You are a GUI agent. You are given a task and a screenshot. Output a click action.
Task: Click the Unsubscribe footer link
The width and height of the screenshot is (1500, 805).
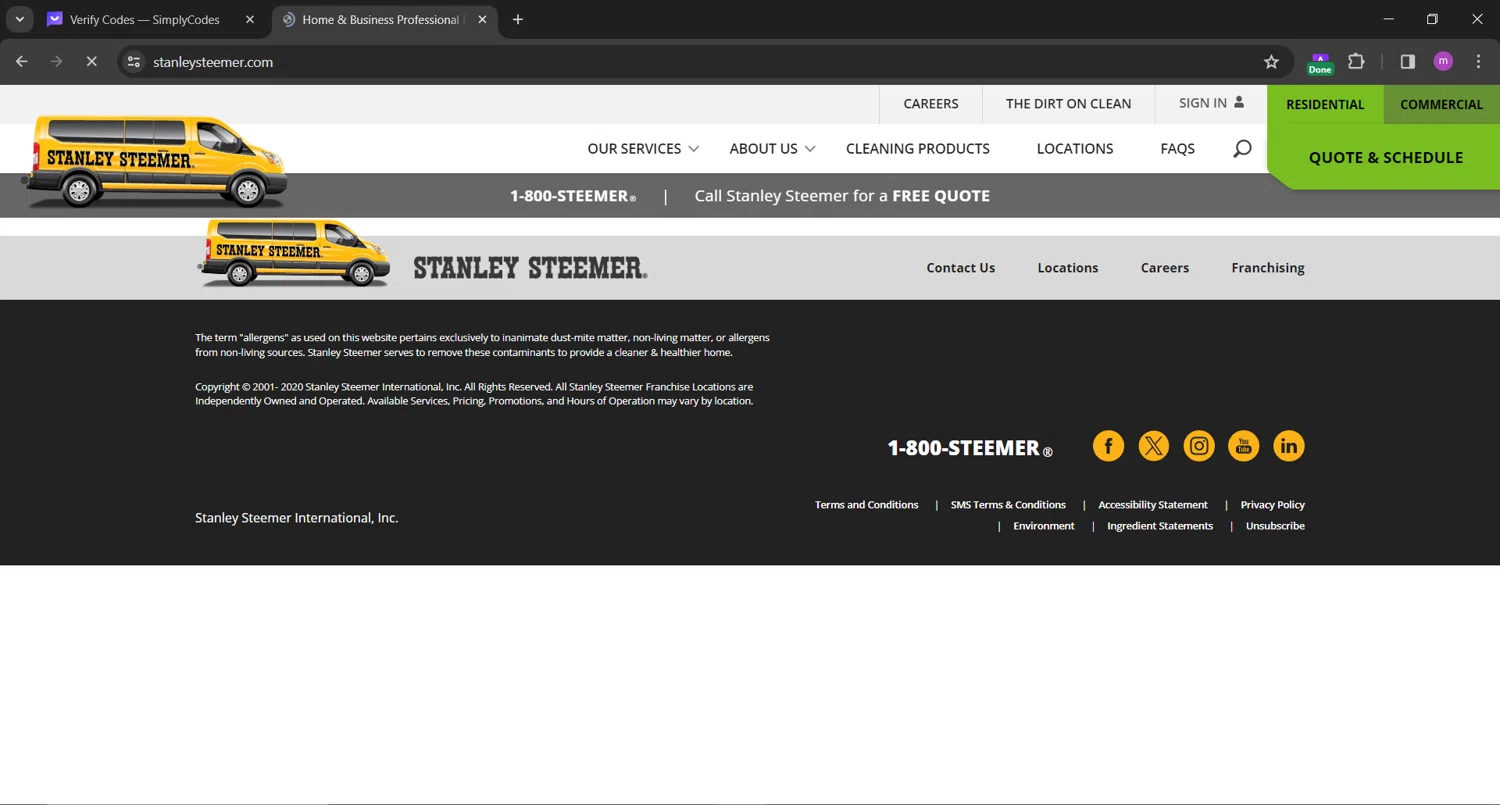coord(1275,526)
